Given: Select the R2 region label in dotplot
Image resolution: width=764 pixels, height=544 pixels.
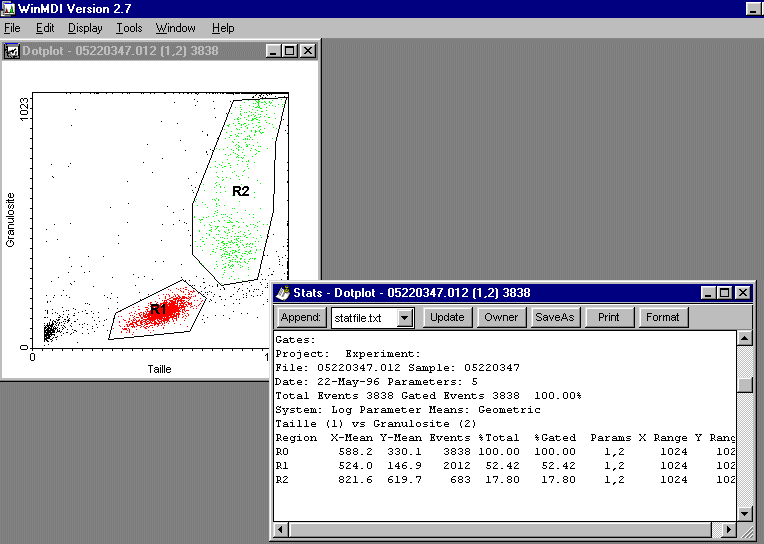Looking at the screenshot, I should tap(240, 191).
